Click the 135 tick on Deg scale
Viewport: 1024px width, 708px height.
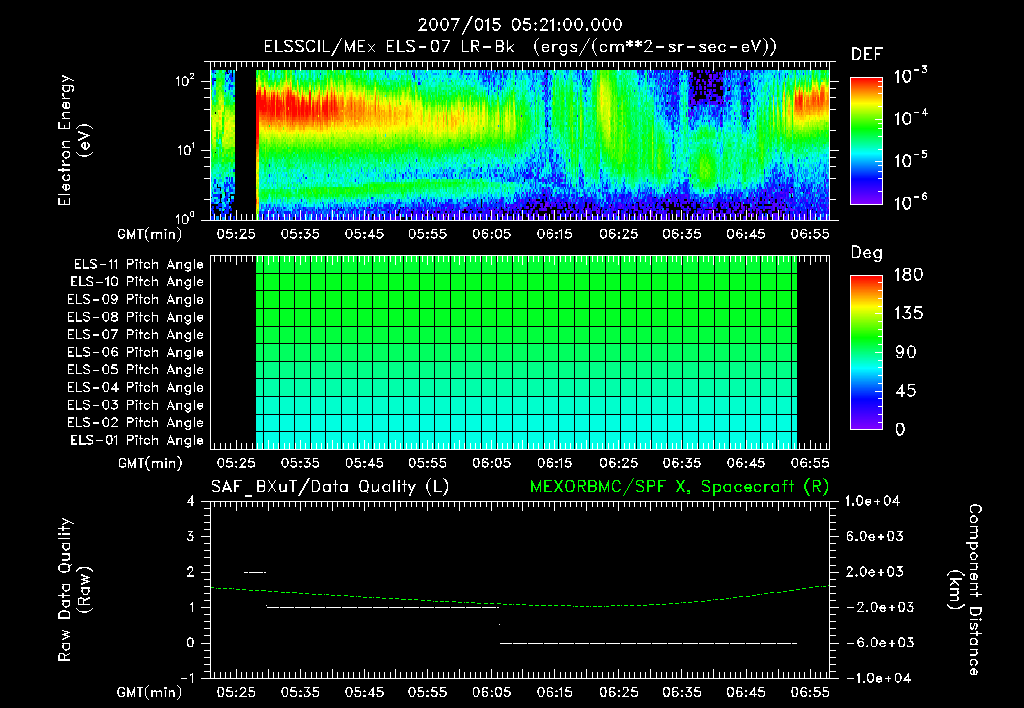pyautogui.click(x=908, y=314)
